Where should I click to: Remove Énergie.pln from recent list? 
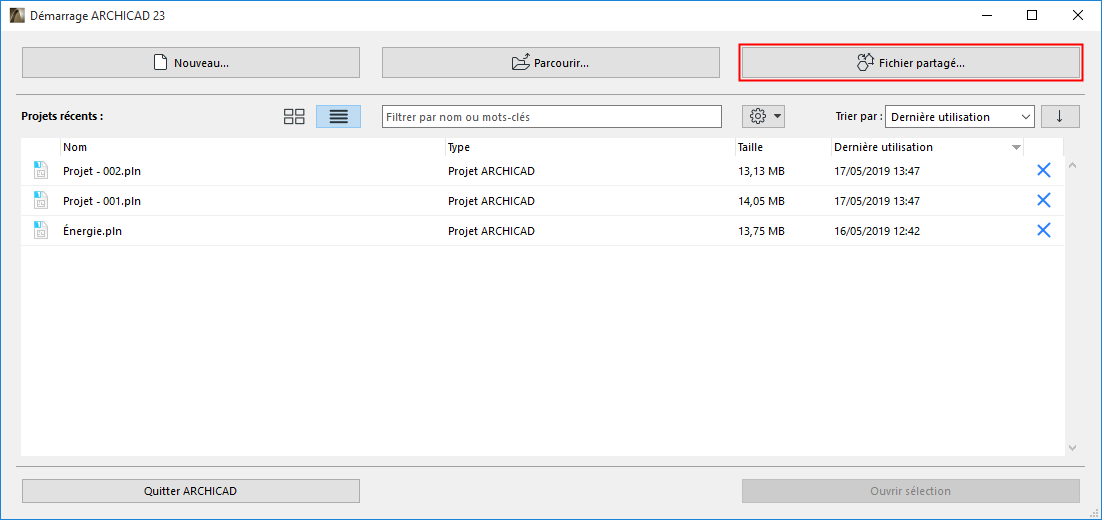pyautogui.click(x=1044, y=230)
